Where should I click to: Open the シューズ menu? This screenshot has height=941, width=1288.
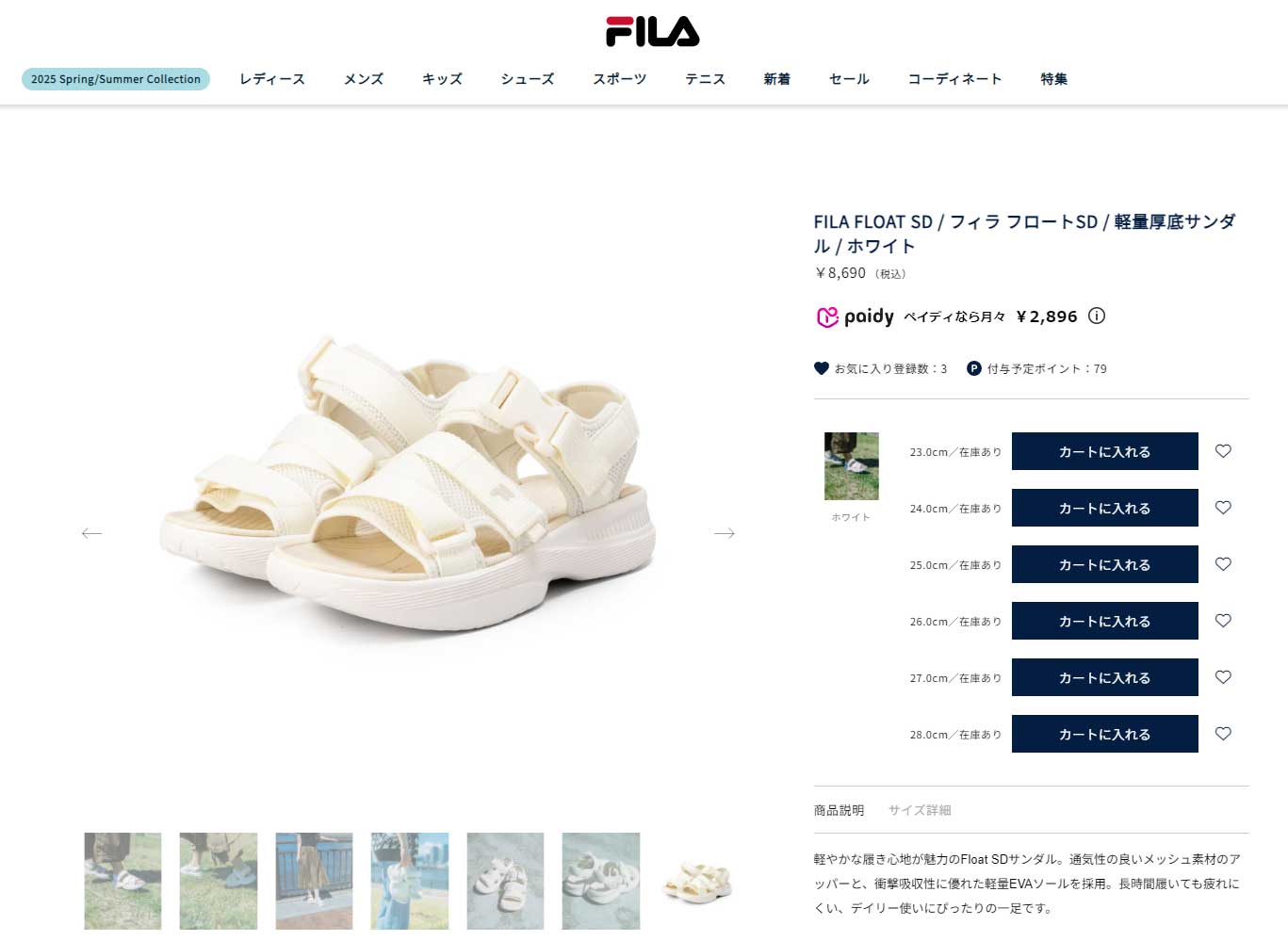[x=528, y=79]
